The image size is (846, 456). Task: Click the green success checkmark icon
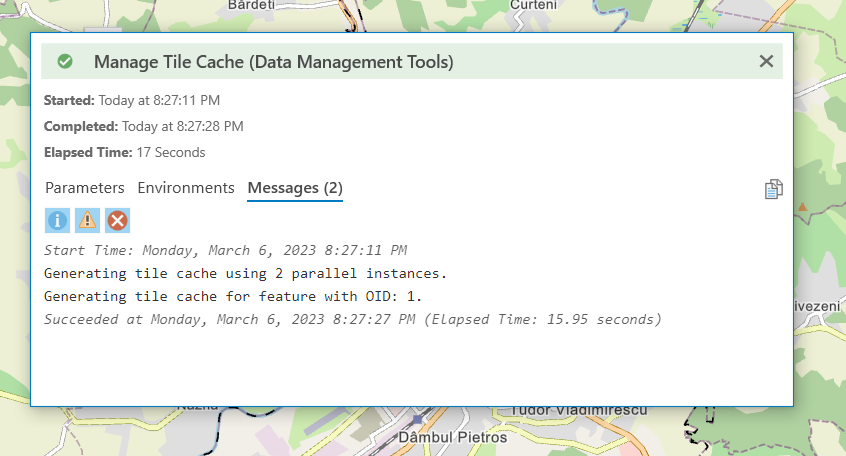[66, 62]
